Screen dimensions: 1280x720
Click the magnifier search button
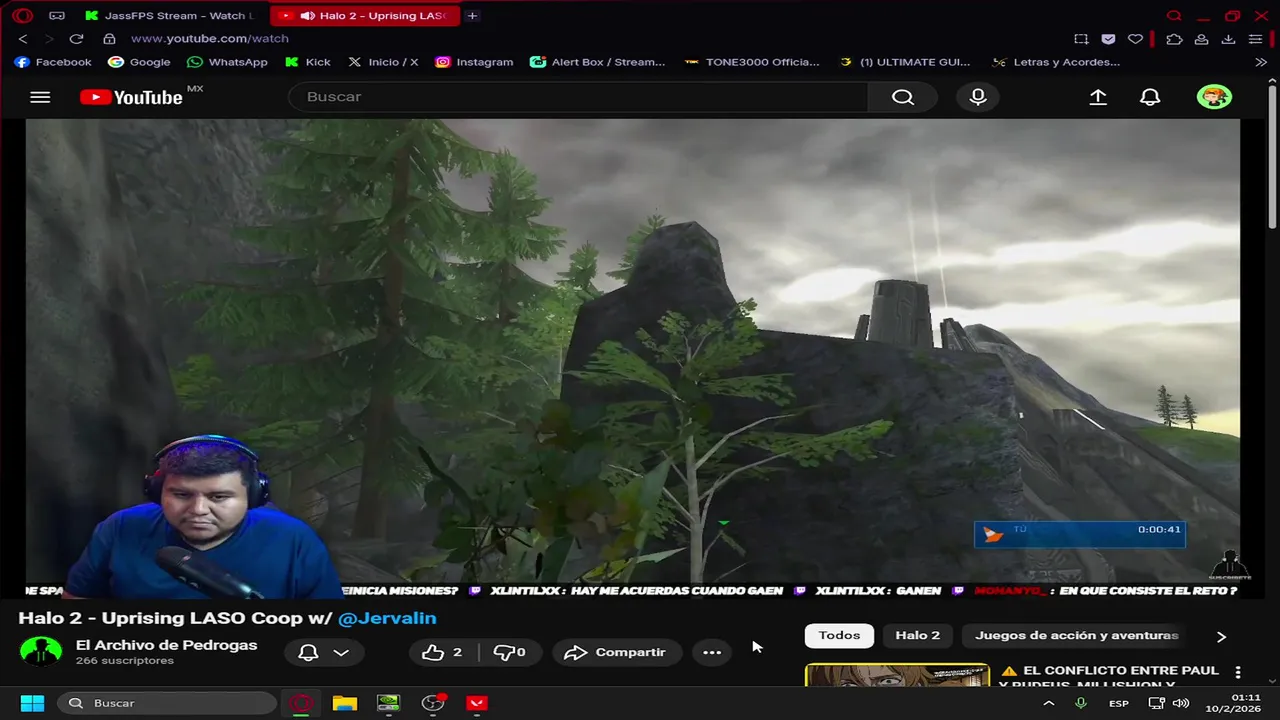click(x=903, y=97)
